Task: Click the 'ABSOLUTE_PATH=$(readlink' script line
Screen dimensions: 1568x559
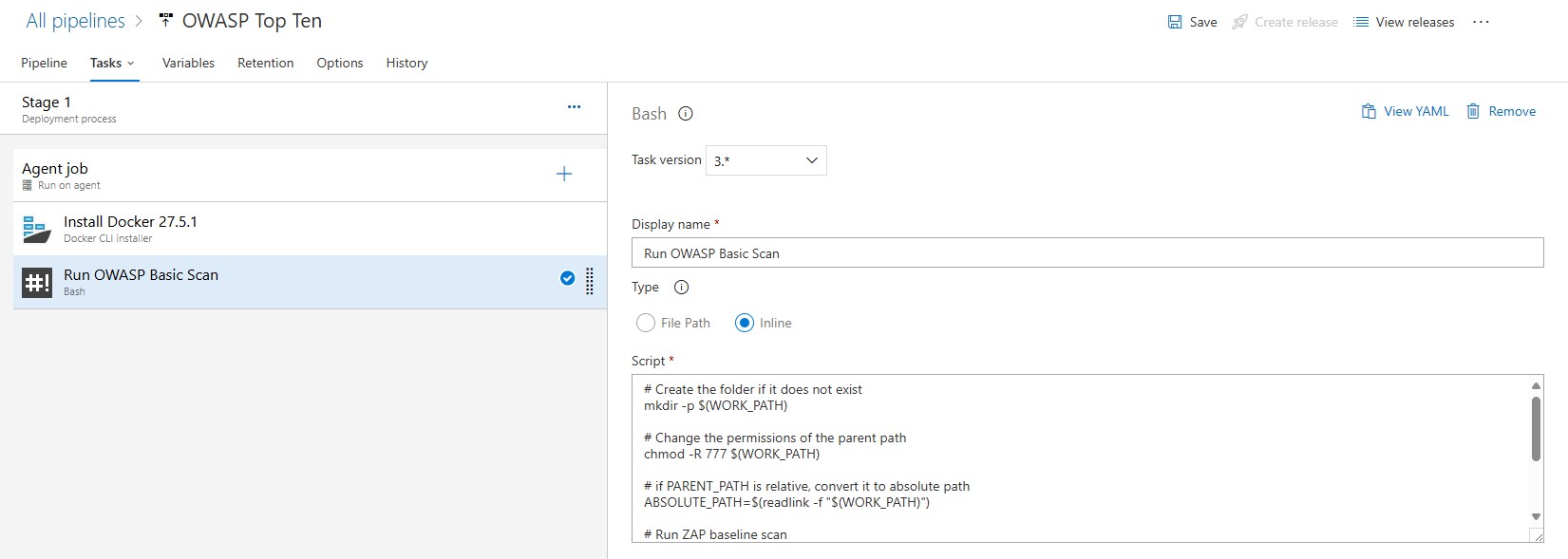Action: tap(786, 502)
